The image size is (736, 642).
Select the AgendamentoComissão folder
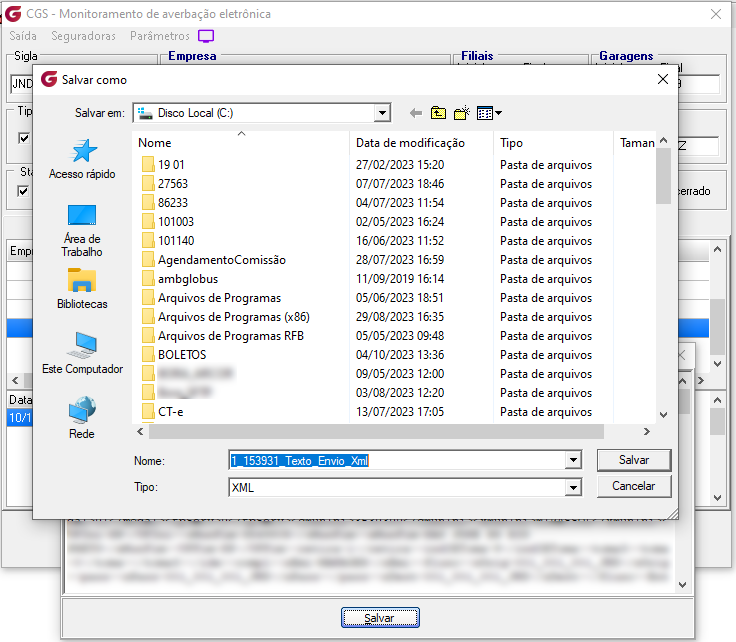(214, 260)
